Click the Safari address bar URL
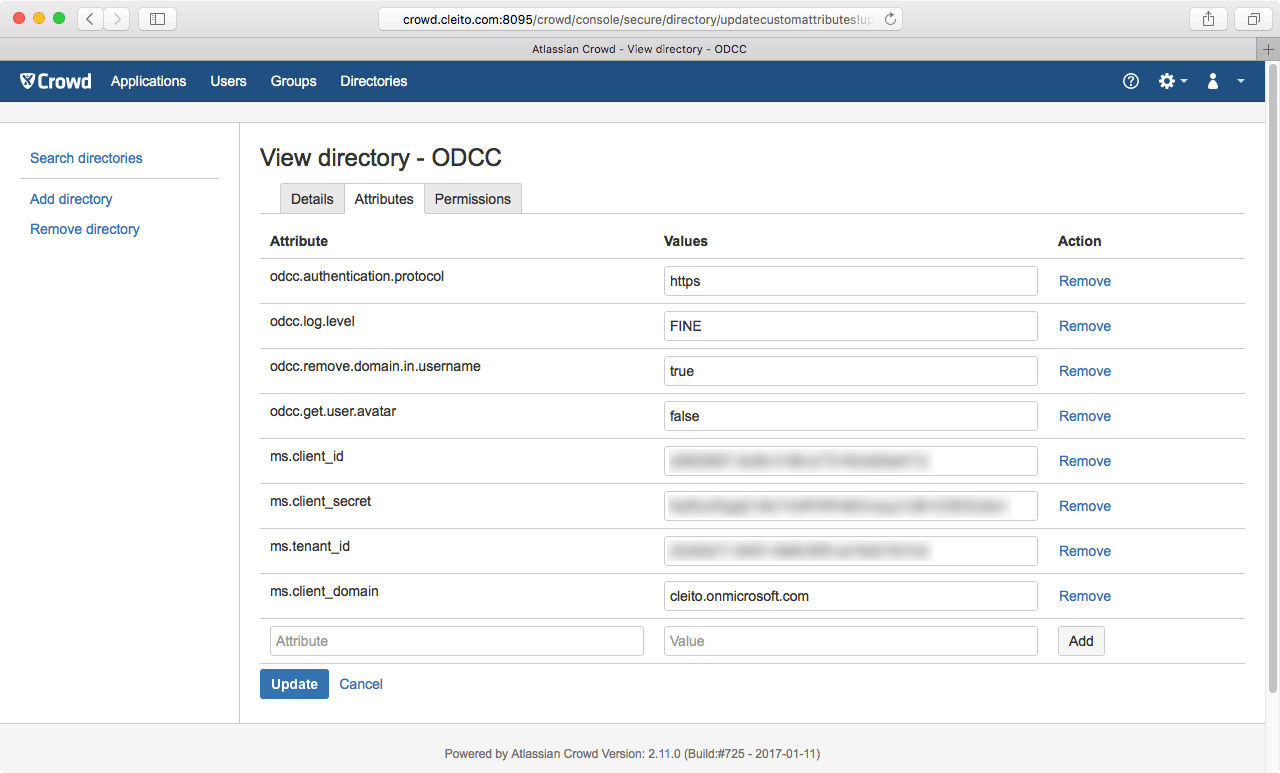The image size is (1280, 773). [638, 19]
